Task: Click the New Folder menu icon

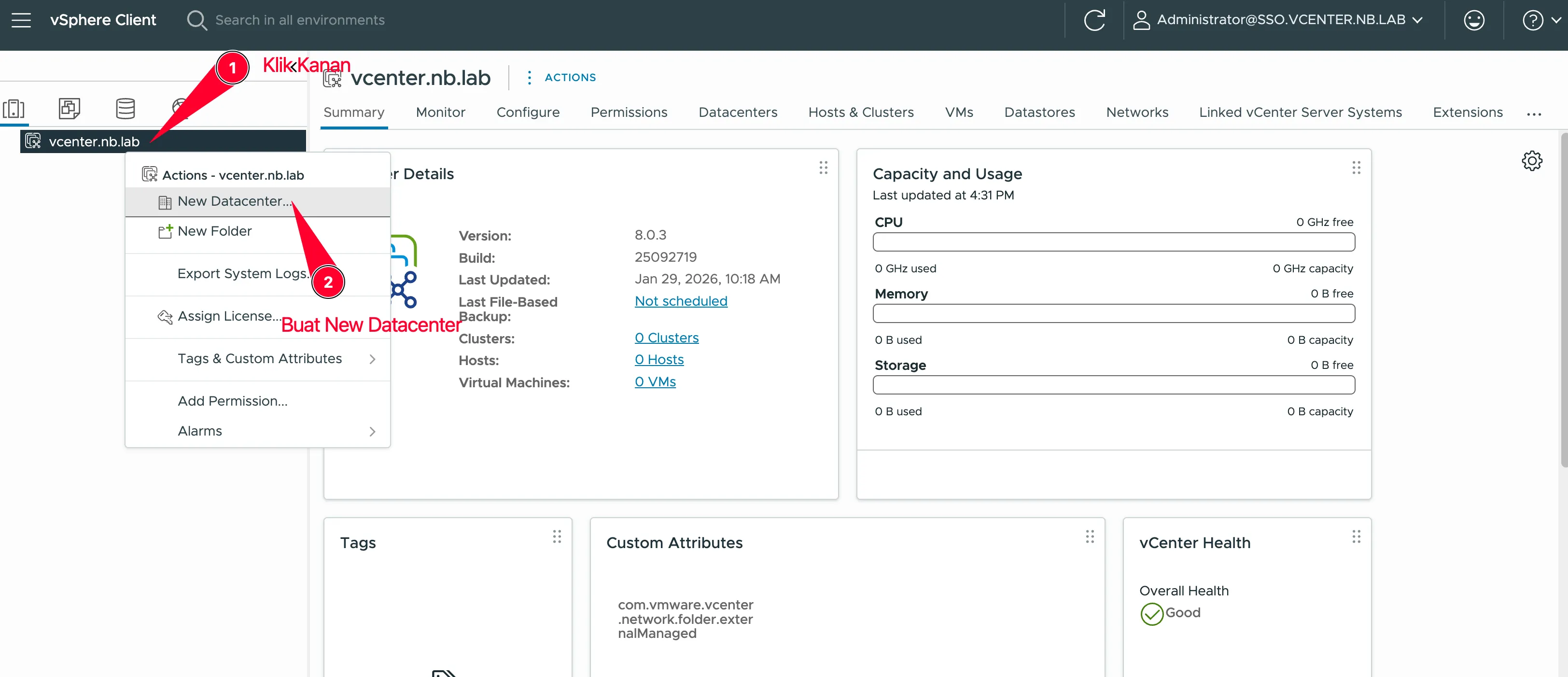Action: pos(165,231)
